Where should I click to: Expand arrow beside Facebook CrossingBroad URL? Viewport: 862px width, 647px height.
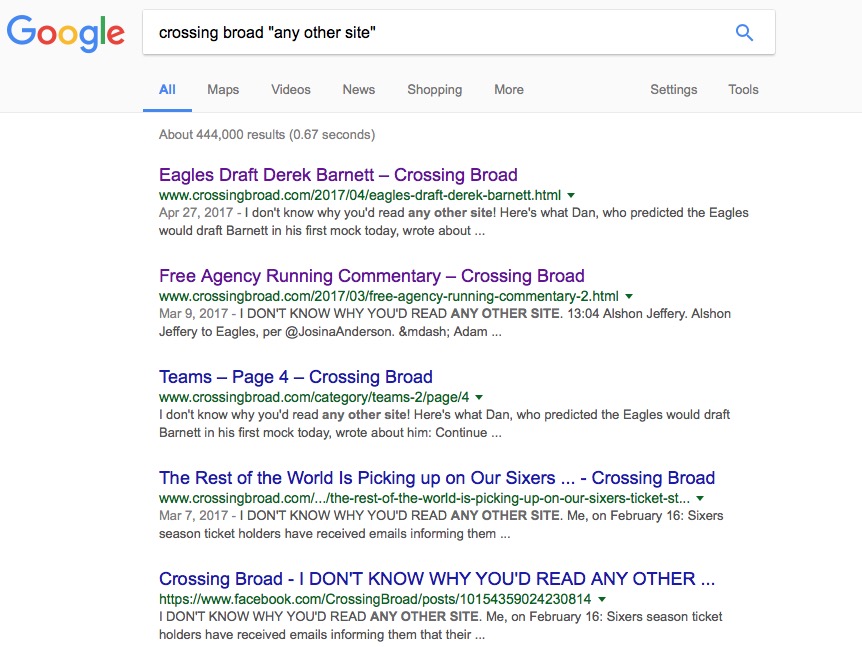pos(601,600)
